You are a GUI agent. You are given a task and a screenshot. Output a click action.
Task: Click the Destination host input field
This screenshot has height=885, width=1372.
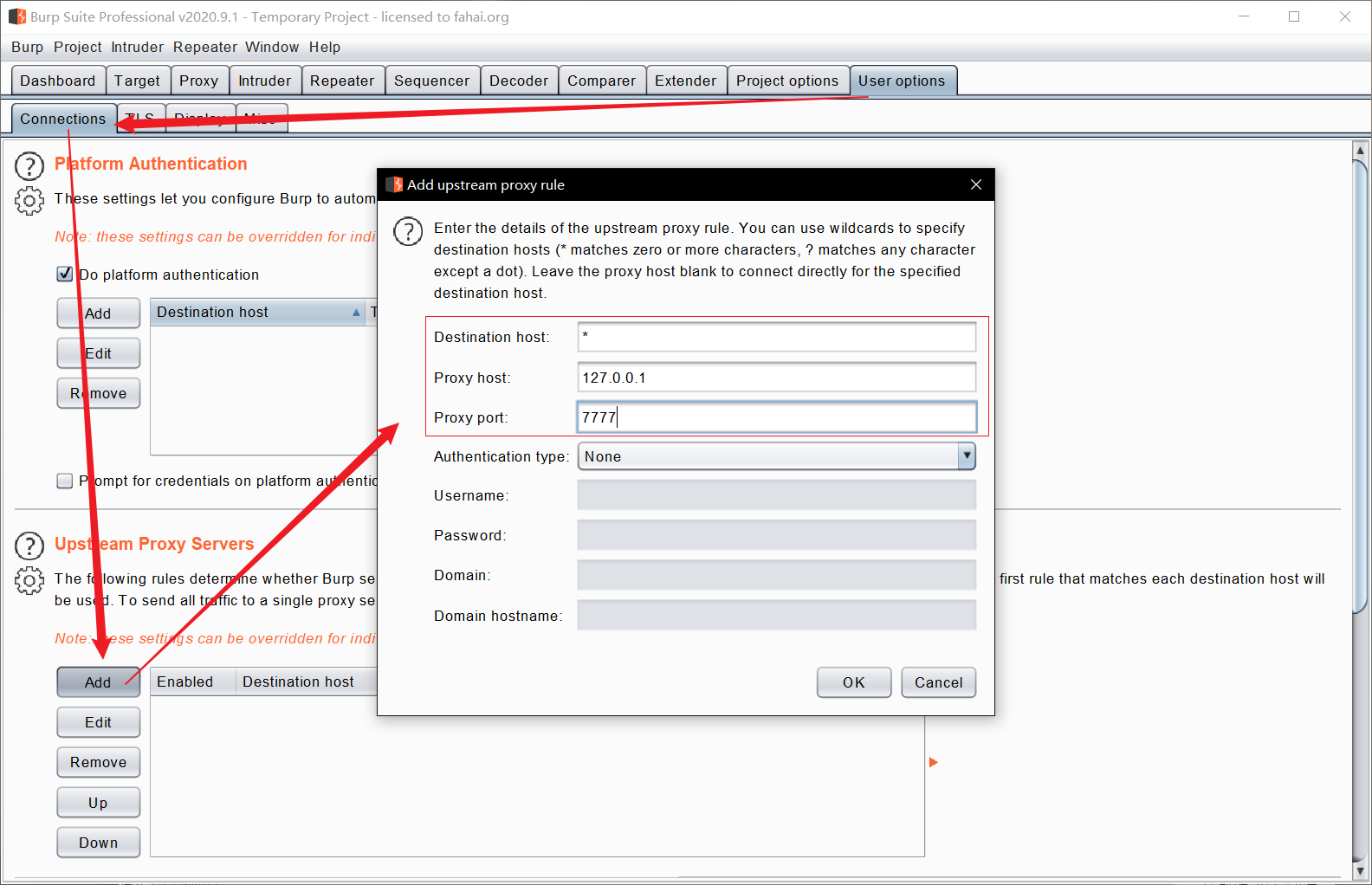pos(777,337)
